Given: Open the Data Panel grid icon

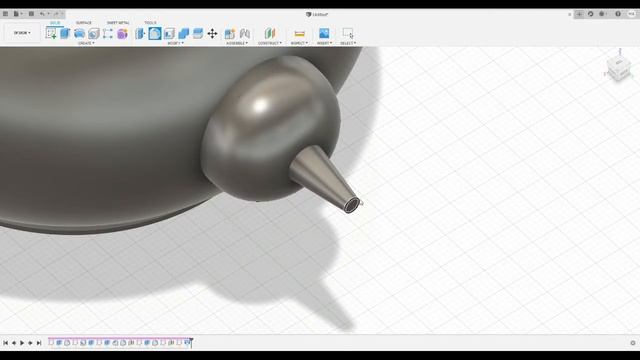Looking at the screenshot, I should (5, 14).
